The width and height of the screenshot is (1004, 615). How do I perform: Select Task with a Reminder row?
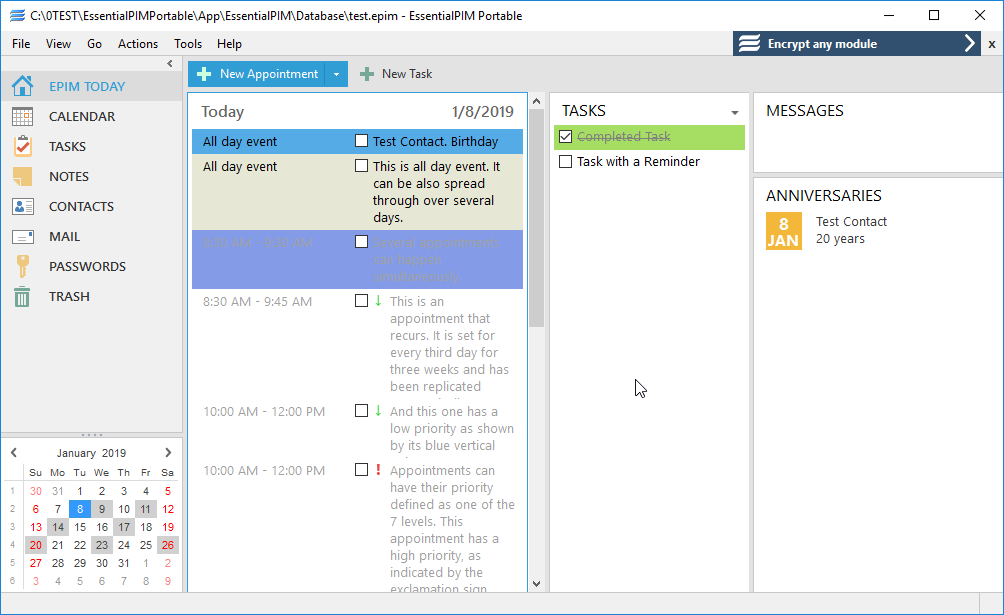pos(649,161)
